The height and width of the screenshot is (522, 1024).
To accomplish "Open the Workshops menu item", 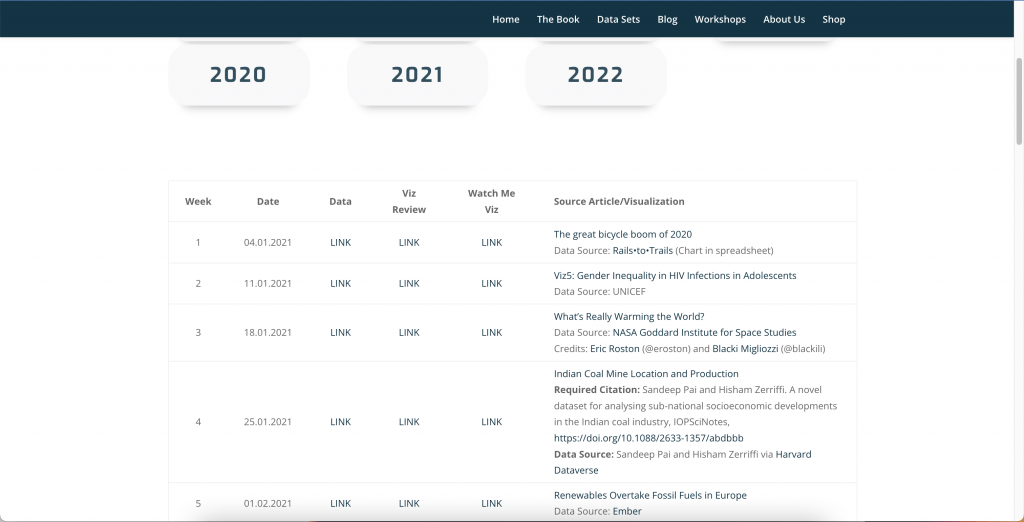I will pos(720,19).
